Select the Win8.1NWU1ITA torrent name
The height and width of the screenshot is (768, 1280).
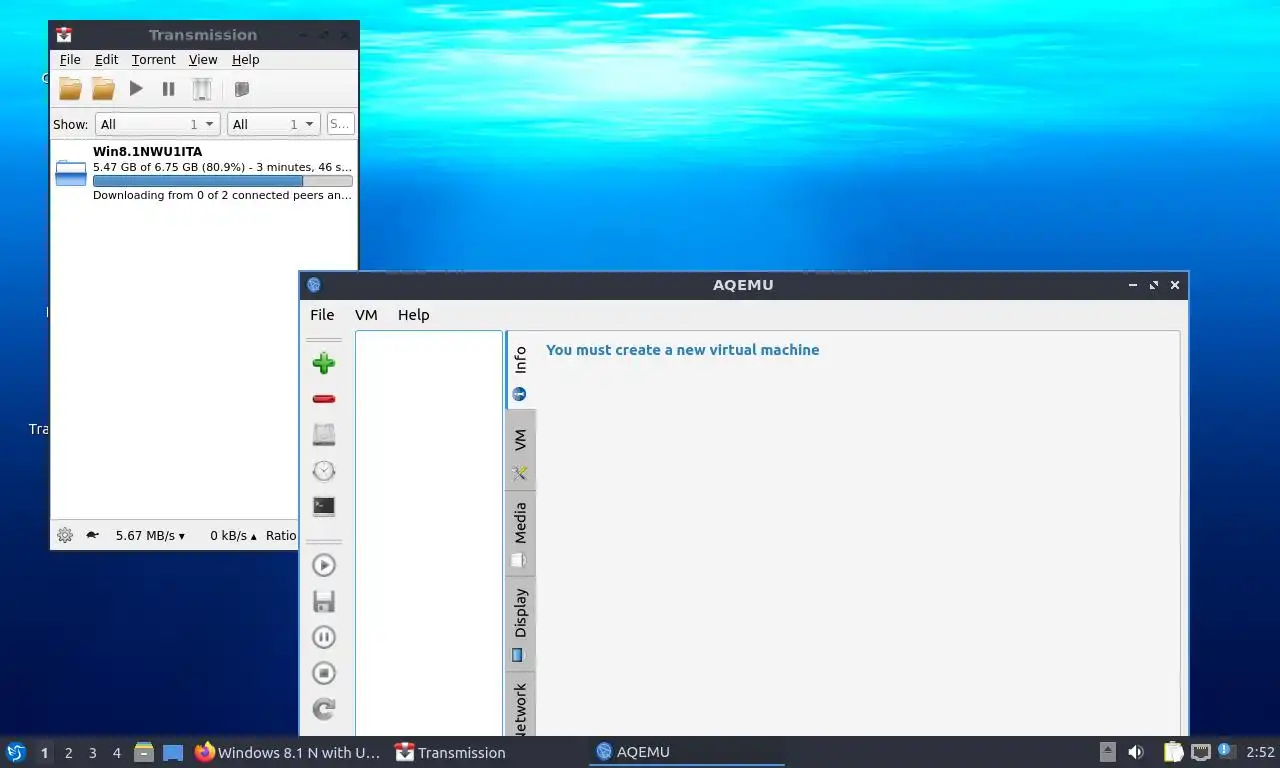coord(147,152)
